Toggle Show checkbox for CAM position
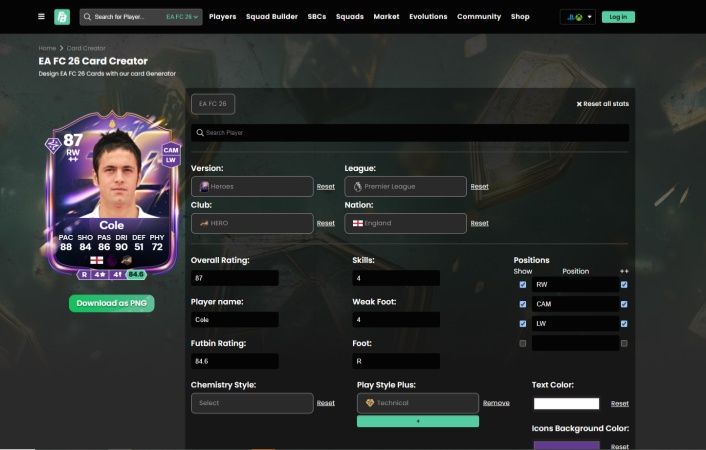 pos(523,304)
